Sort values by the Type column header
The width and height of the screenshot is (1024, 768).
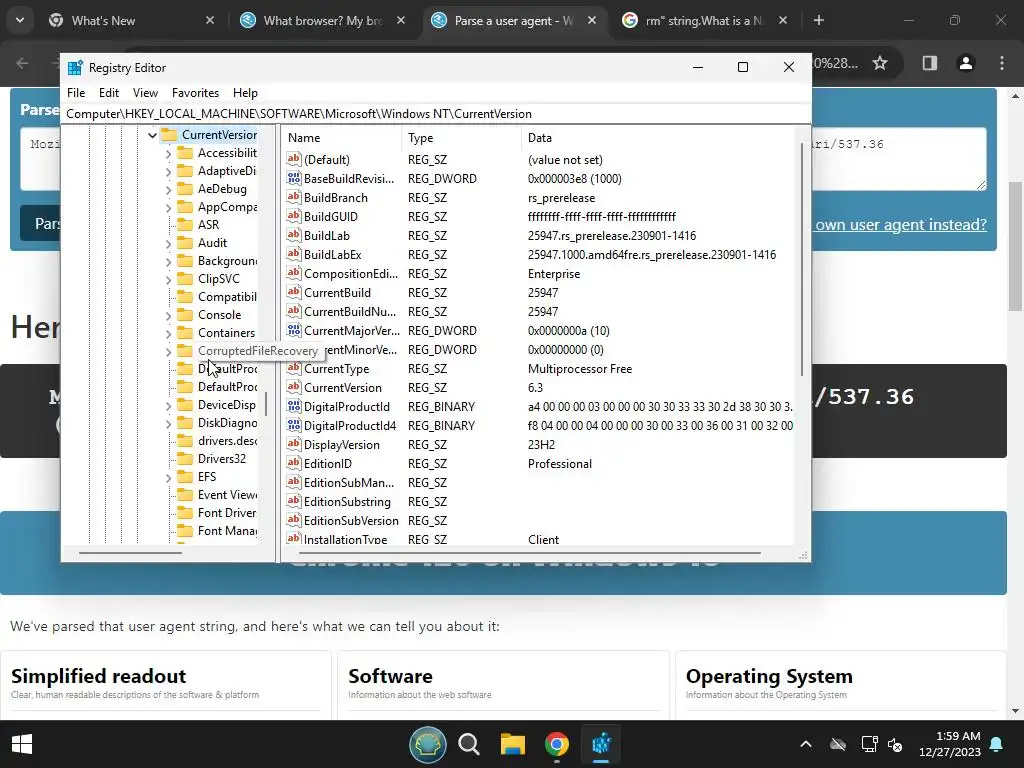(x=462, y=138)
